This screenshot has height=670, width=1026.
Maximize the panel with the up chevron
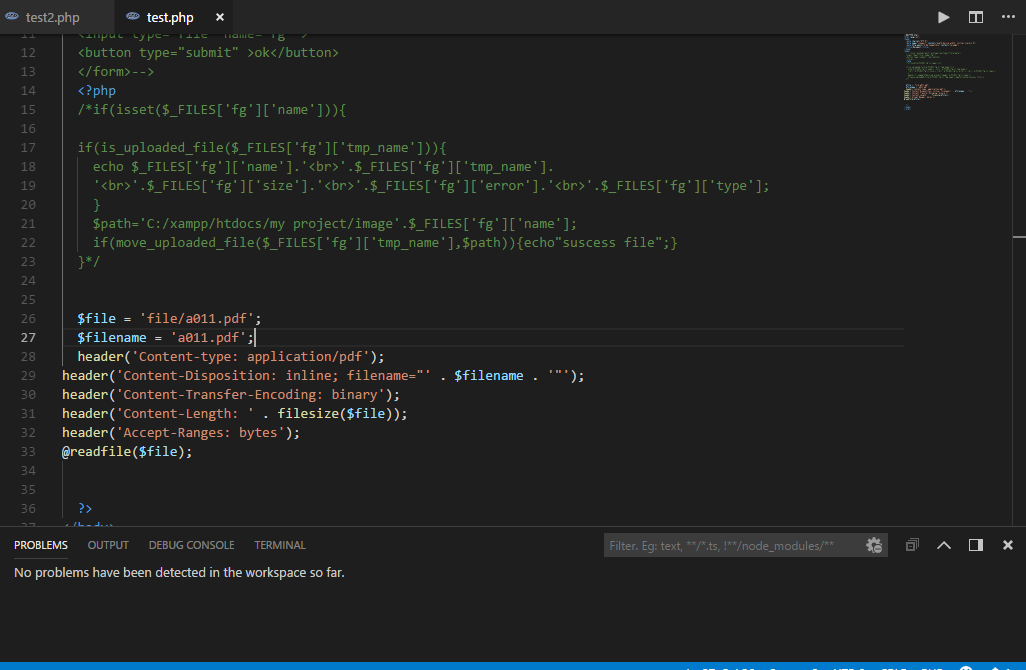pos(944,545)
